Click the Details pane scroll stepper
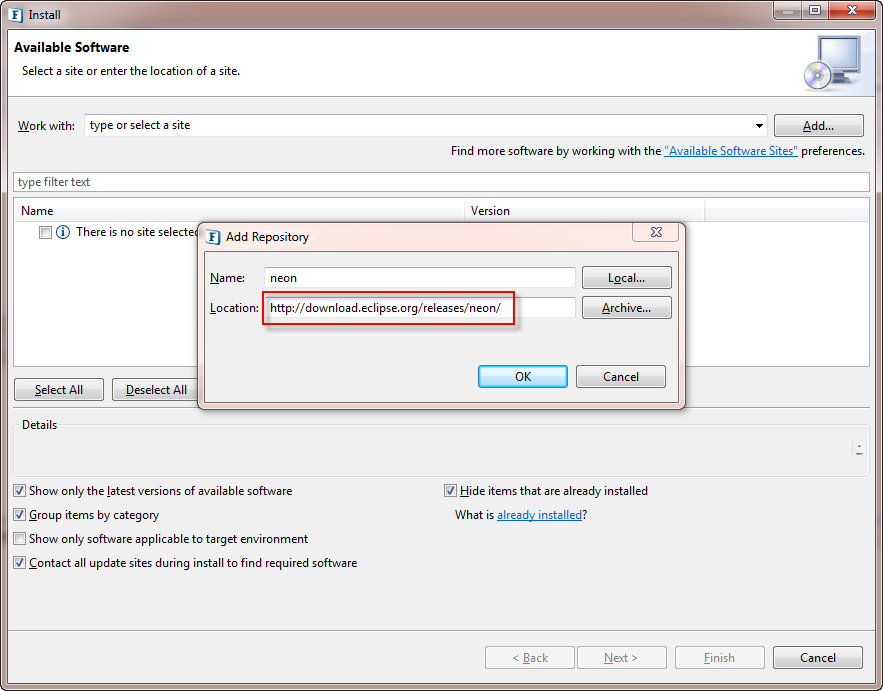Screen dimensions: 883x691 coord(859,449)
